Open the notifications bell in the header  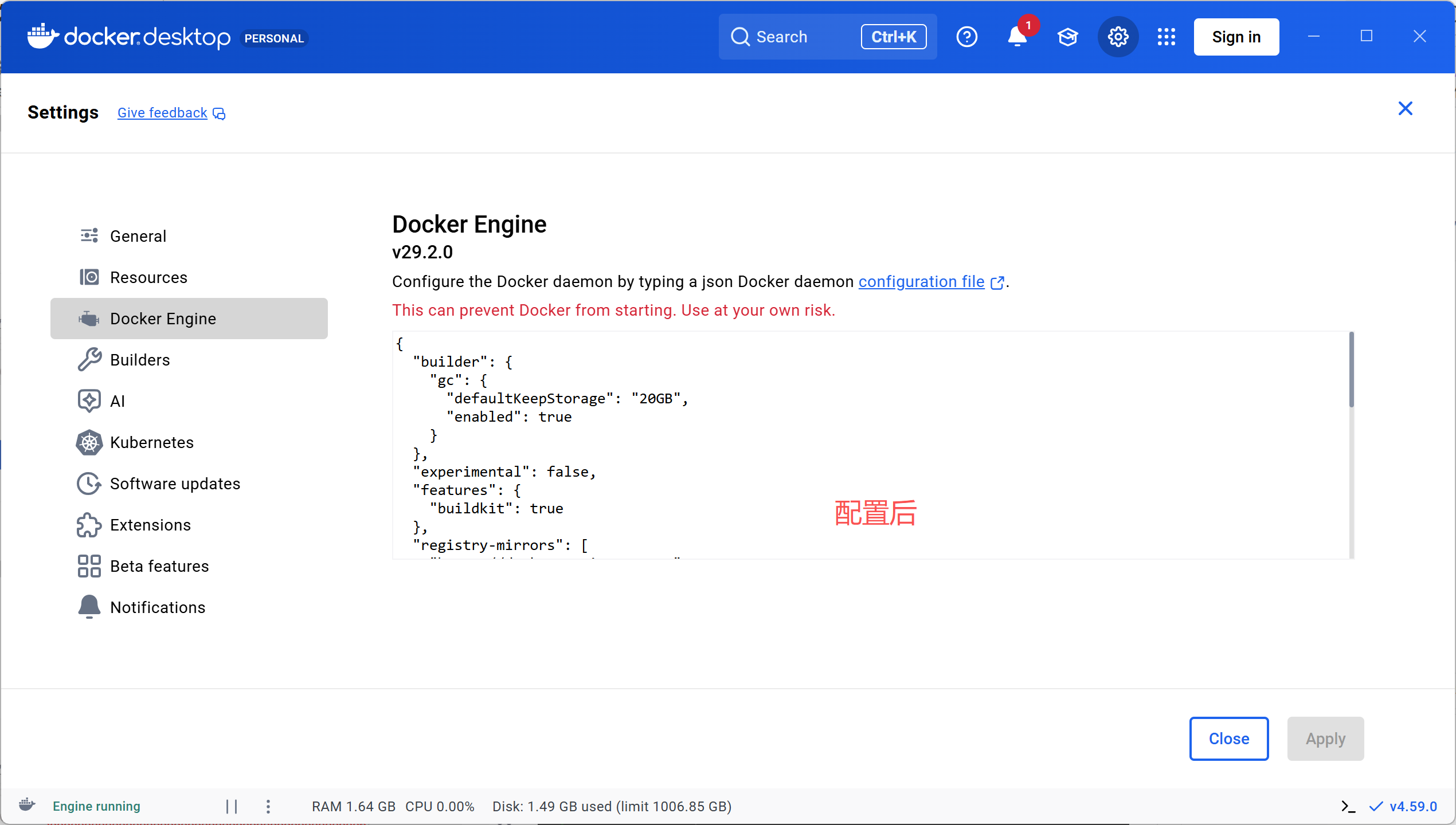point(1017,37)
